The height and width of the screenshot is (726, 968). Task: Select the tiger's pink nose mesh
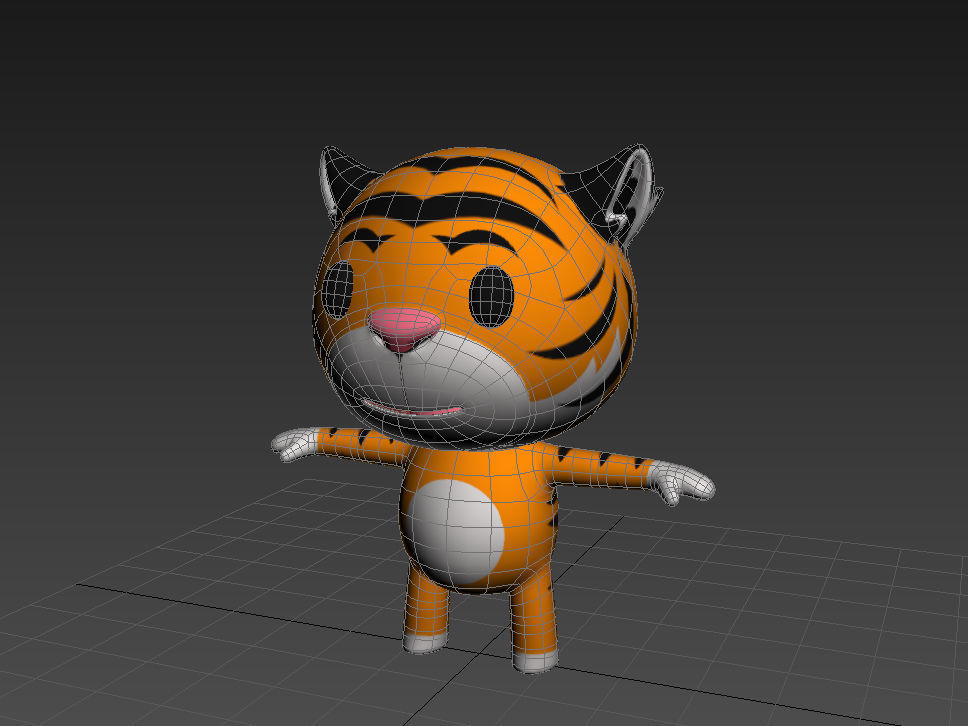[x=405, y=328]
